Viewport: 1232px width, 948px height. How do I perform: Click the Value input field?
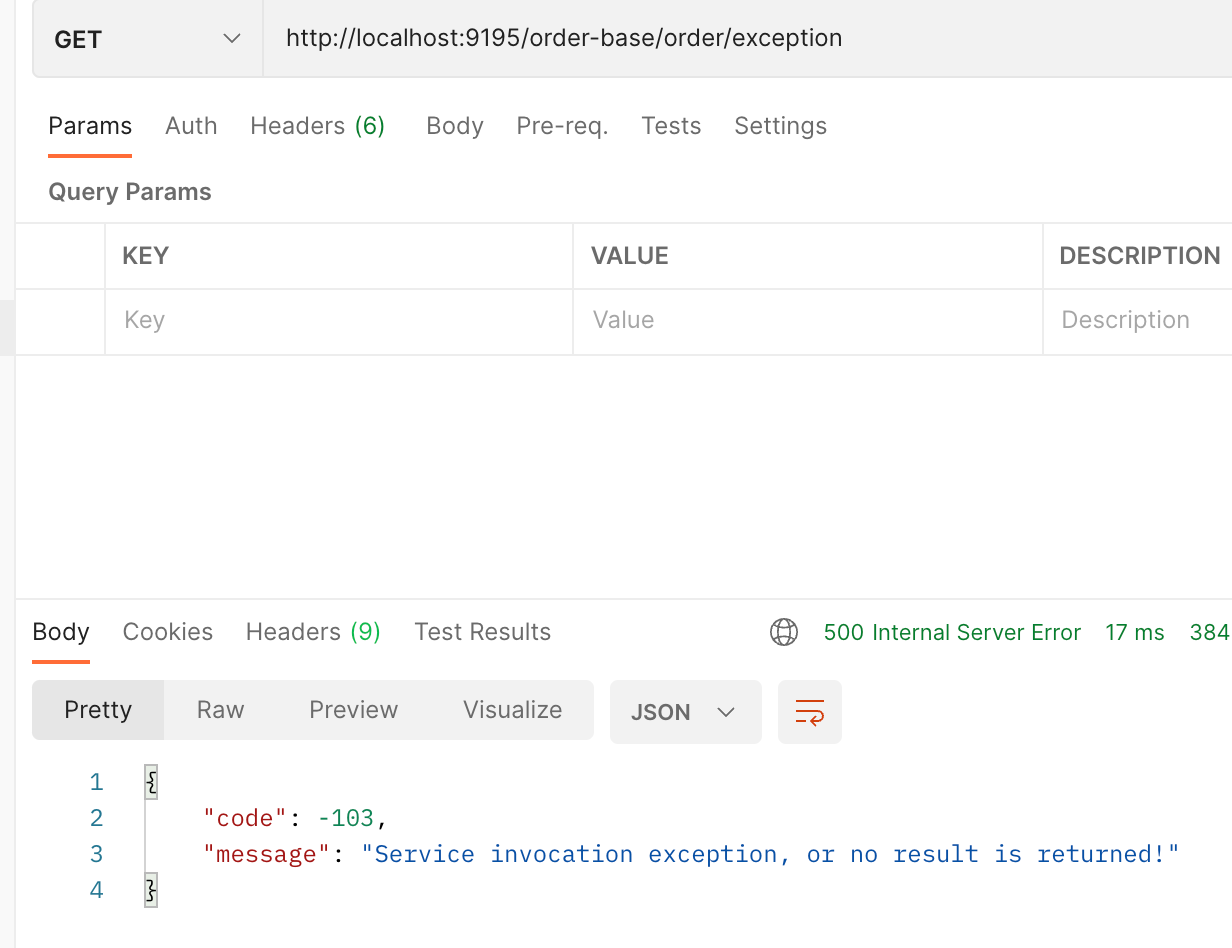point(808,321)
